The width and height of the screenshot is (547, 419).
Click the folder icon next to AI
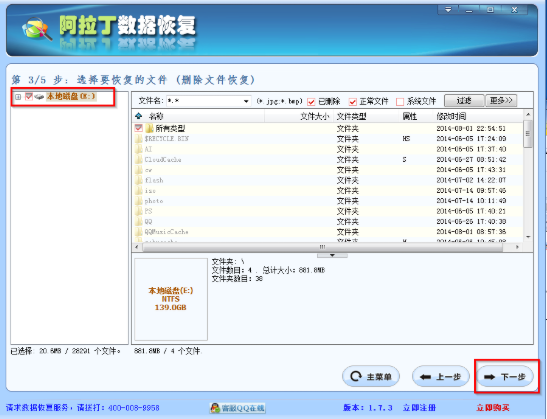139,149
